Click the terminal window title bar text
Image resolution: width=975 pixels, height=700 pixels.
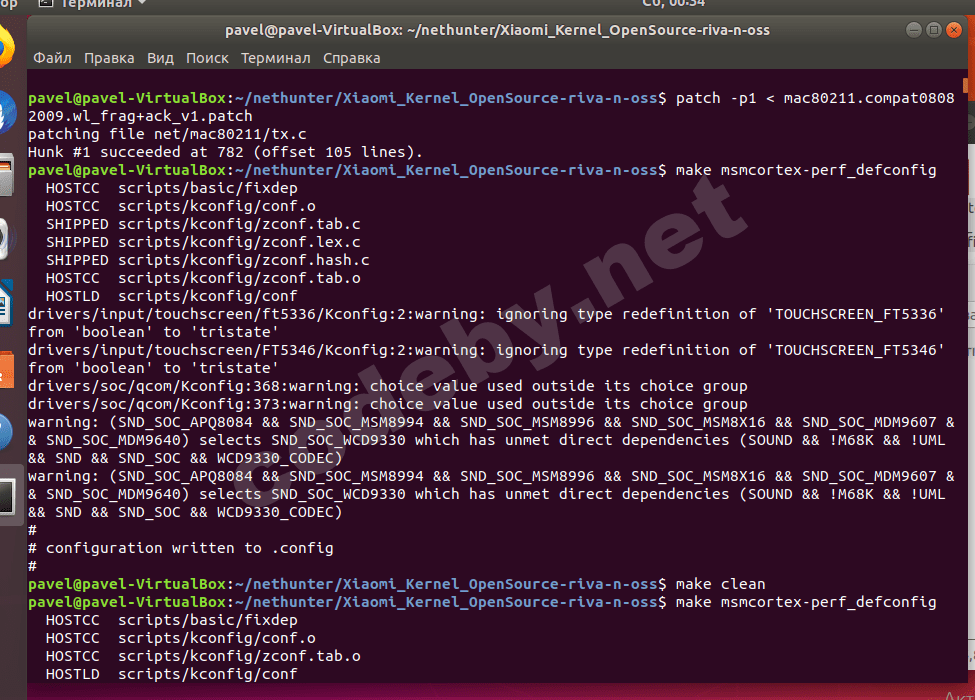click(x=497, y=30)
